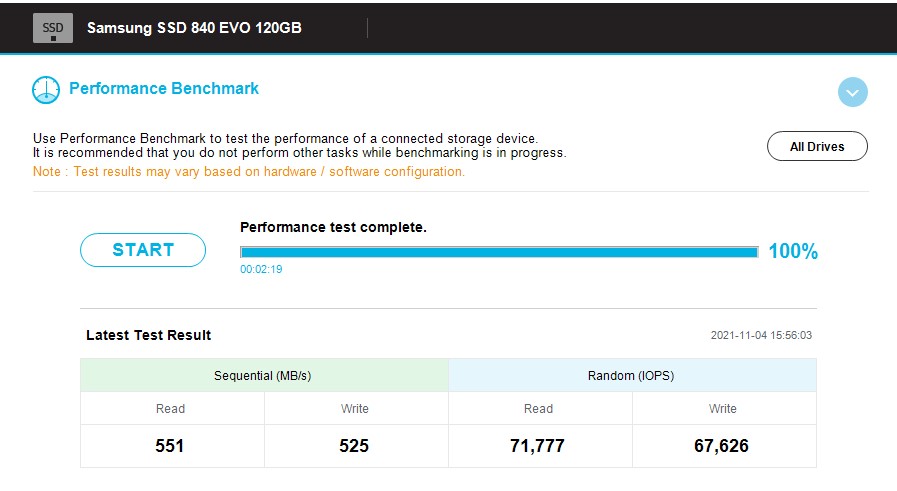Click sequential read result 551

(170, 446)
